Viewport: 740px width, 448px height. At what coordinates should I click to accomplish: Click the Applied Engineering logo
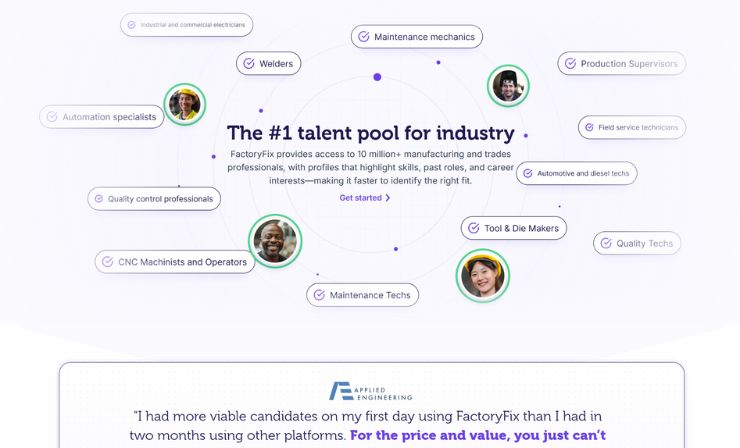pyautogui.click(x=370, y=391)
